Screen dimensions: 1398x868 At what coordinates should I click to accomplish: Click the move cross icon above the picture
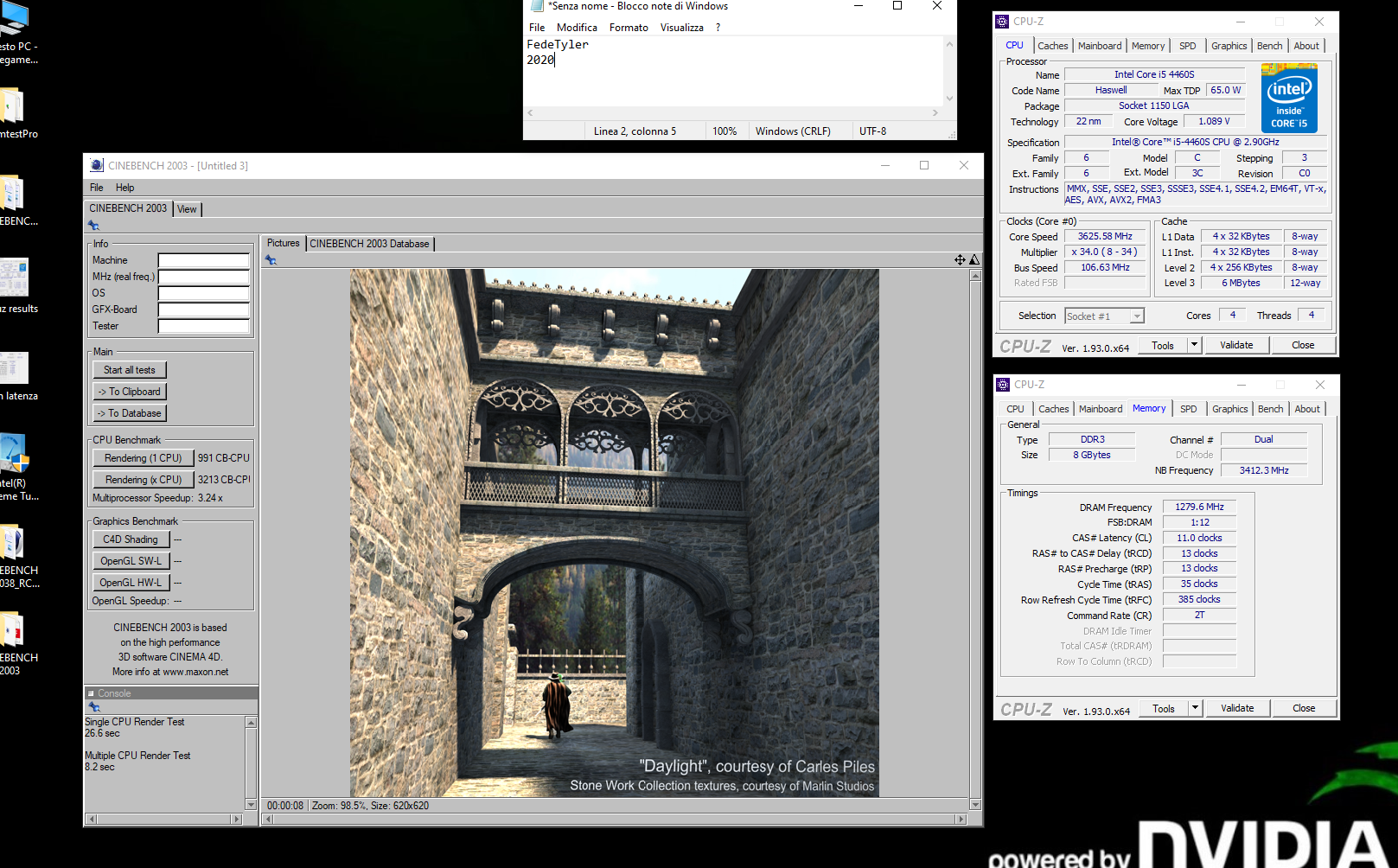pos(960,259)
